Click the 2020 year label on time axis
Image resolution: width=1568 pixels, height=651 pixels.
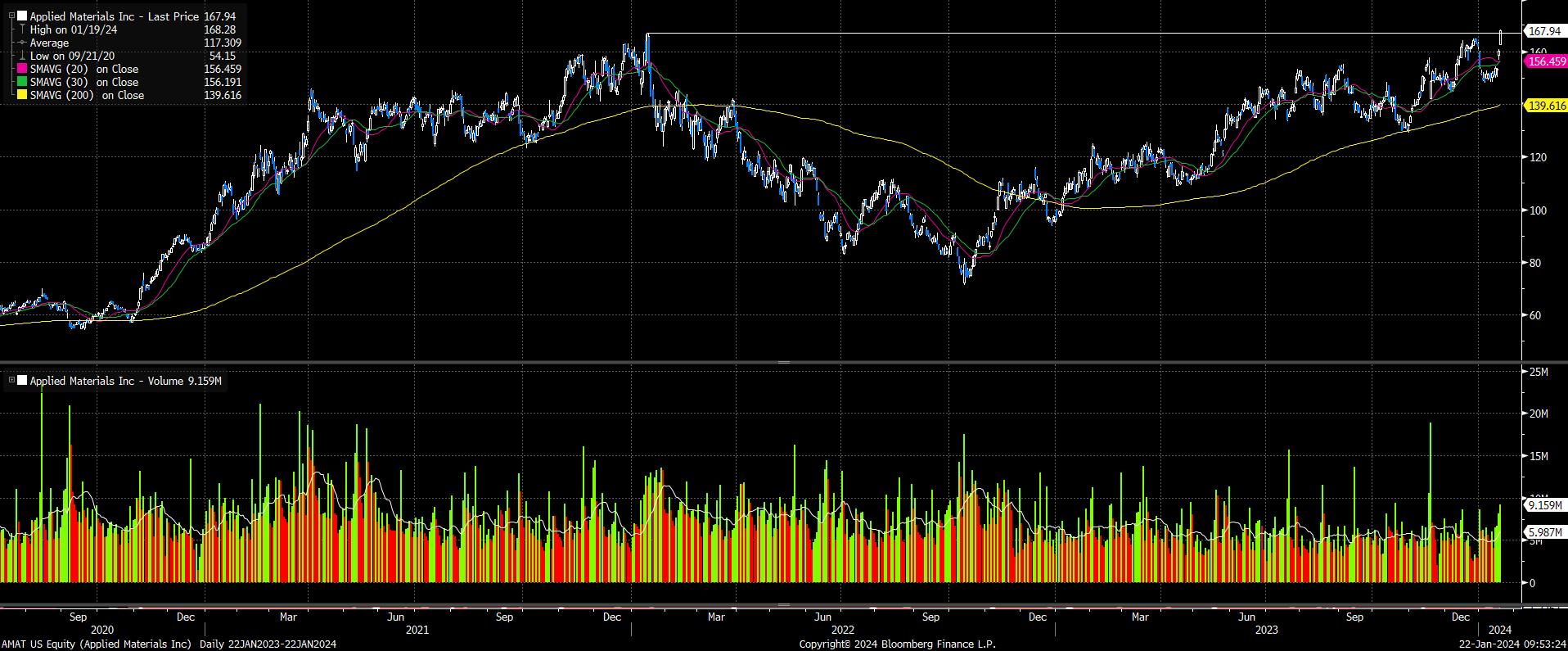[102, 630]
